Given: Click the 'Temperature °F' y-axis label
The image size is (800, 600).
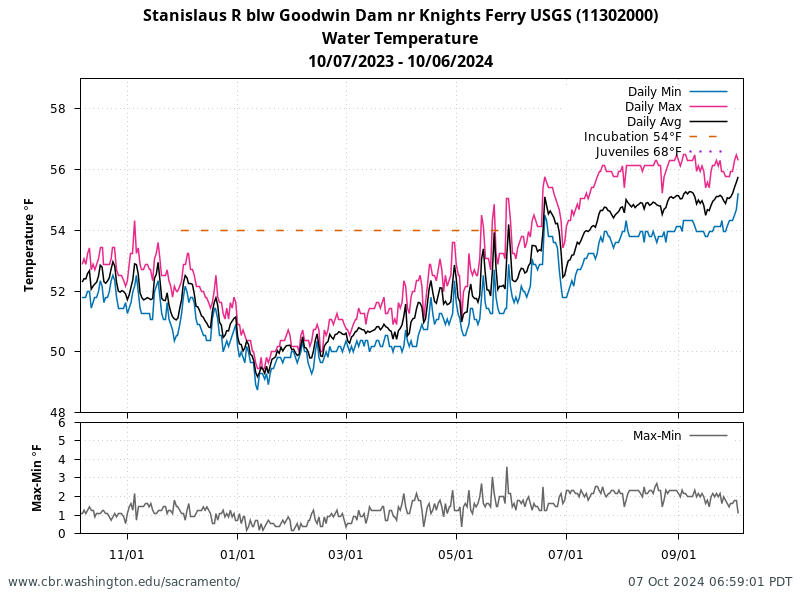Looking at the screenshot, I should [x=29, y=245].
